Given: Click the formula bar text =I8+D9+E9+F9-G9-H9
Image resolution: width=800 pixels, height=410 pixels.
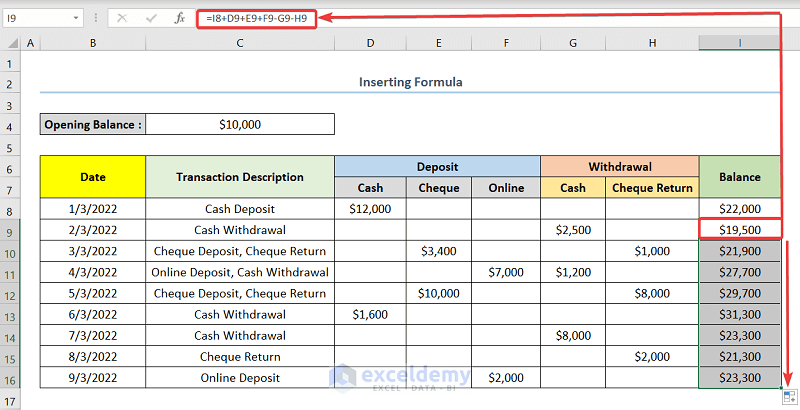Looking at the screenshot, I should pos(257,18).
